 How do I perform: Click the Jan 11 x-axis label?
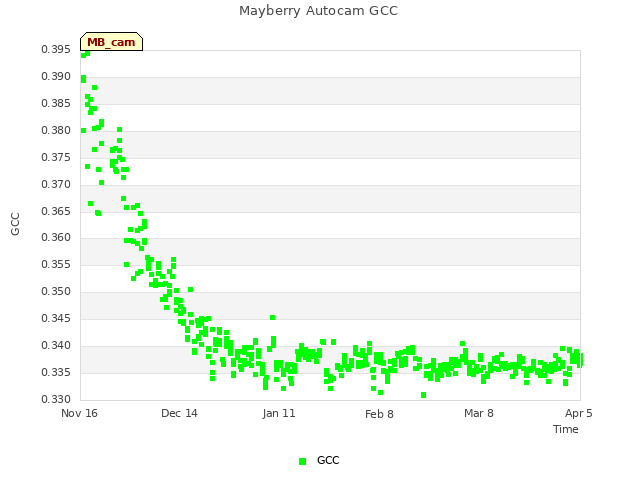coord(279,413)
